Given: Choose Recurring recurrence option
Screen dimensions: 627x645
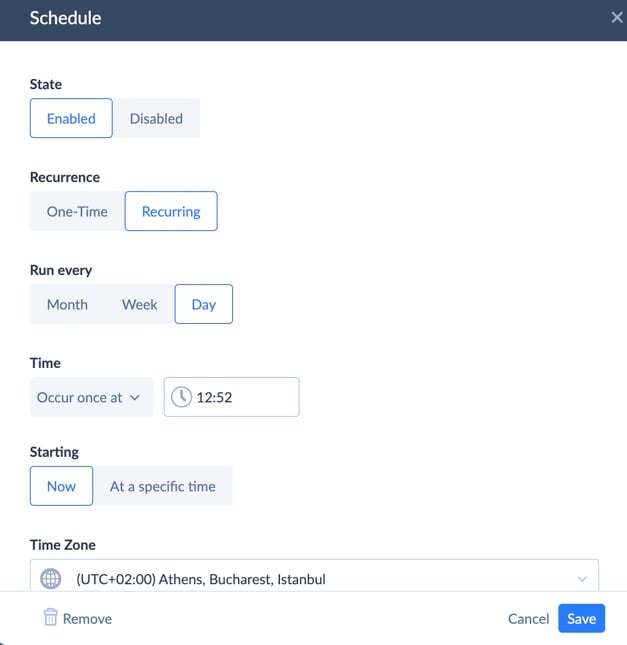Looking at the screenshot, I should click(x=171, y=211).
